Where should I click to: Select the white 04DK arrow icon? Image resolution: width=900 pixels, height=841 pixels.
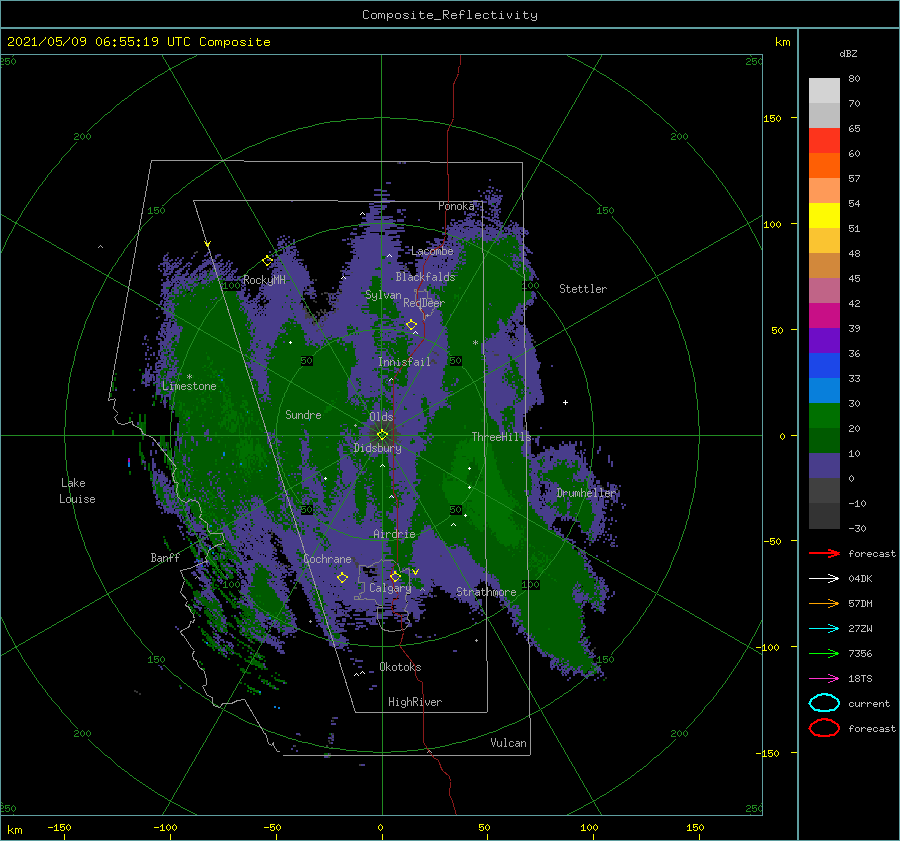point(824,578)
